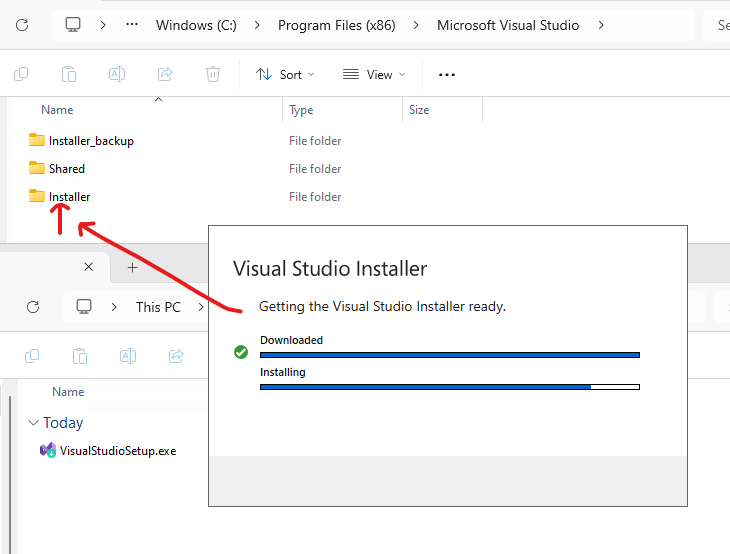Select Microsoft Visual Studio breadcrumb segment
This screenshot has width=730, height=554.
(x=508, y=25)
